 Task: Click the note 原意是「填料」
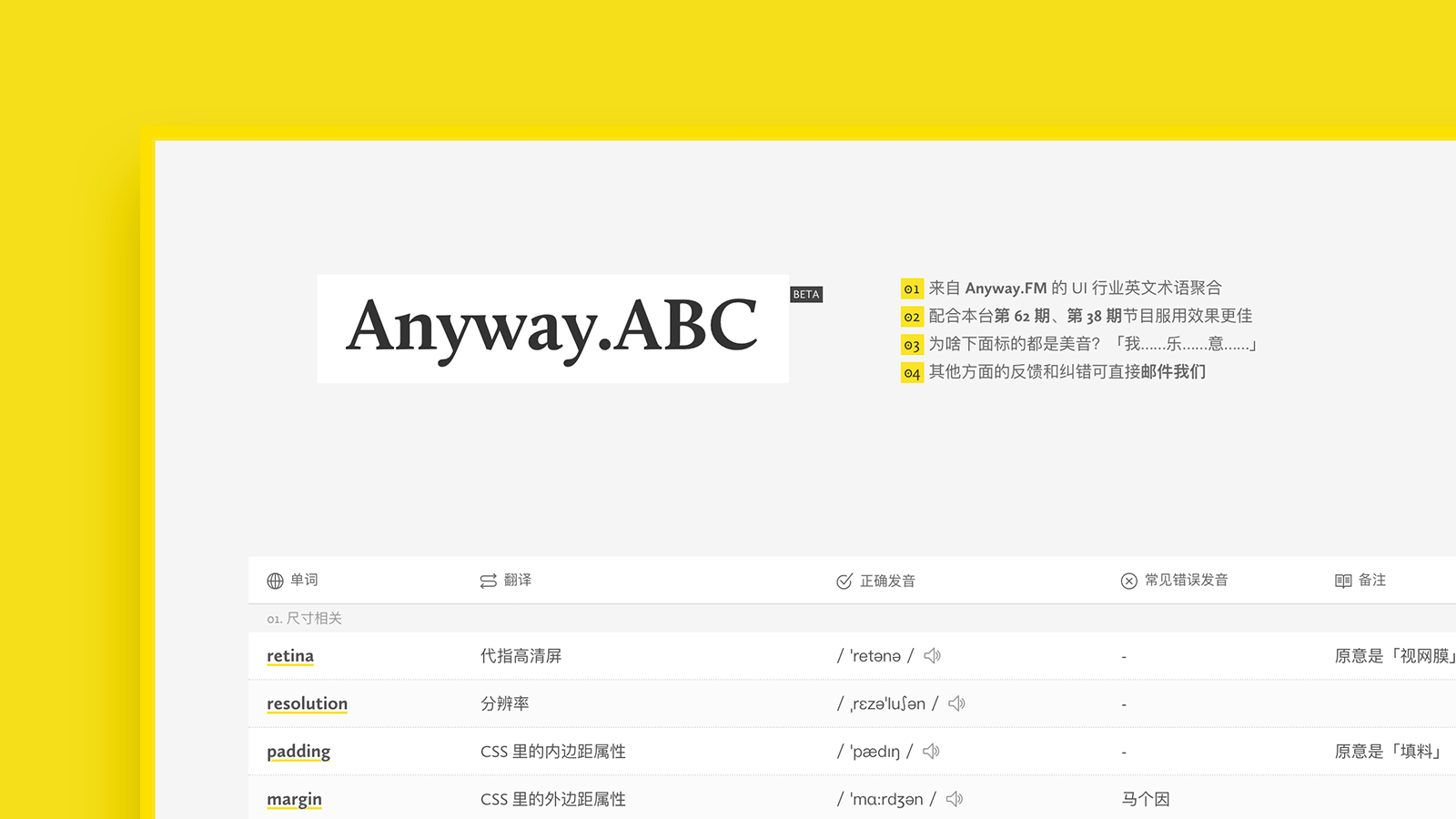1390,752
